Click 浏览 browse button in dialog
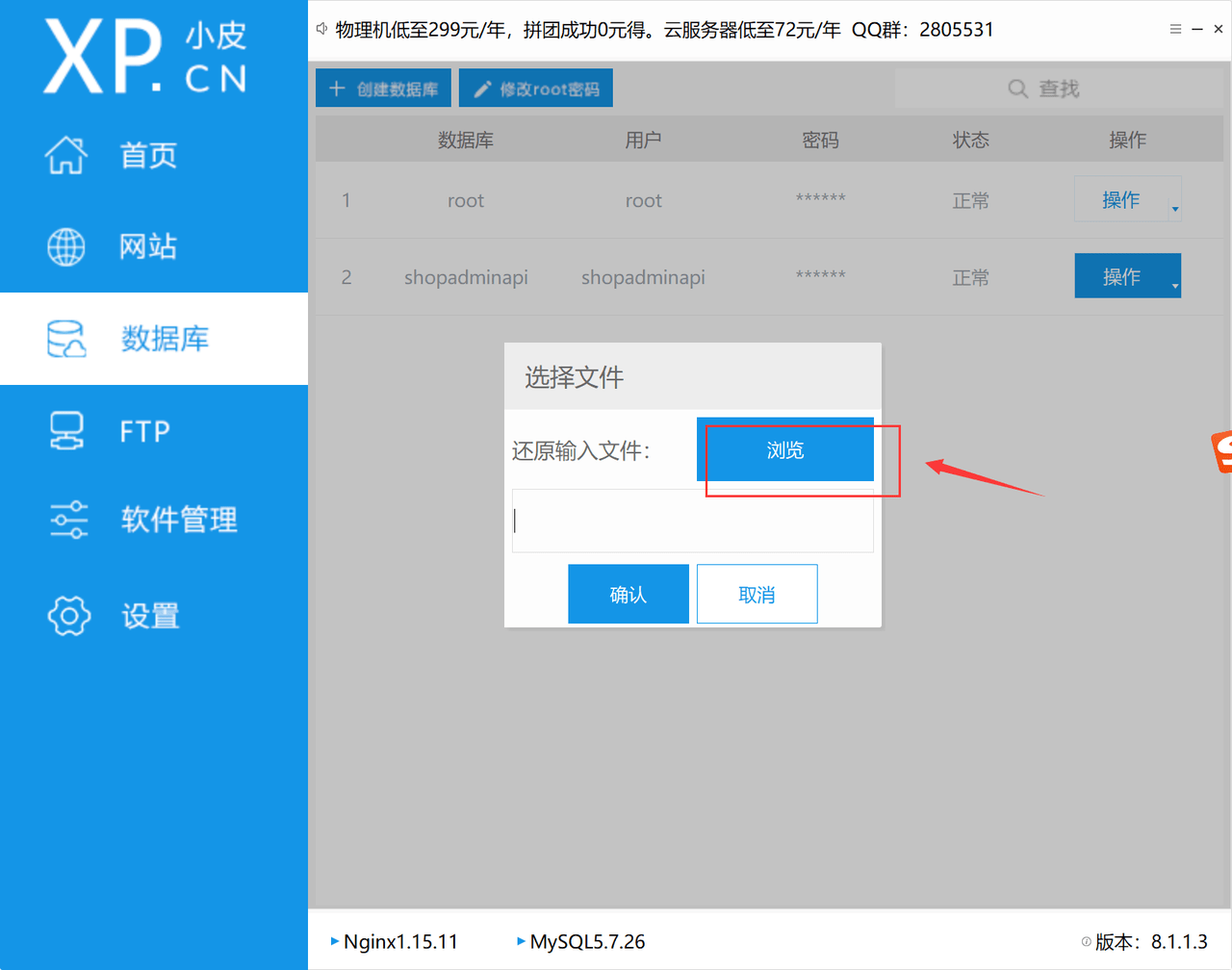Image resolution: width=1232 pixels, height=970 pixels. 785,449
